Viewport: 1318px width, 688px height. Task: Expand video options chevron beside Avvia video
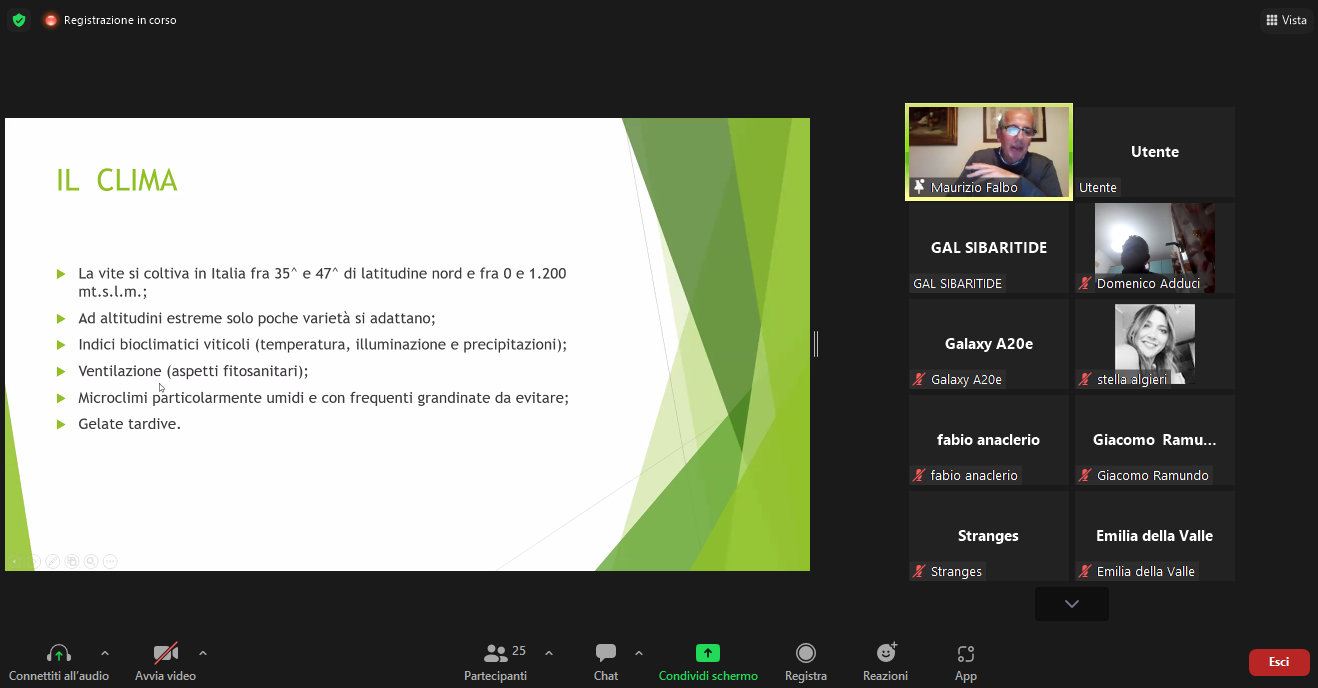click(x=203, y=653)
